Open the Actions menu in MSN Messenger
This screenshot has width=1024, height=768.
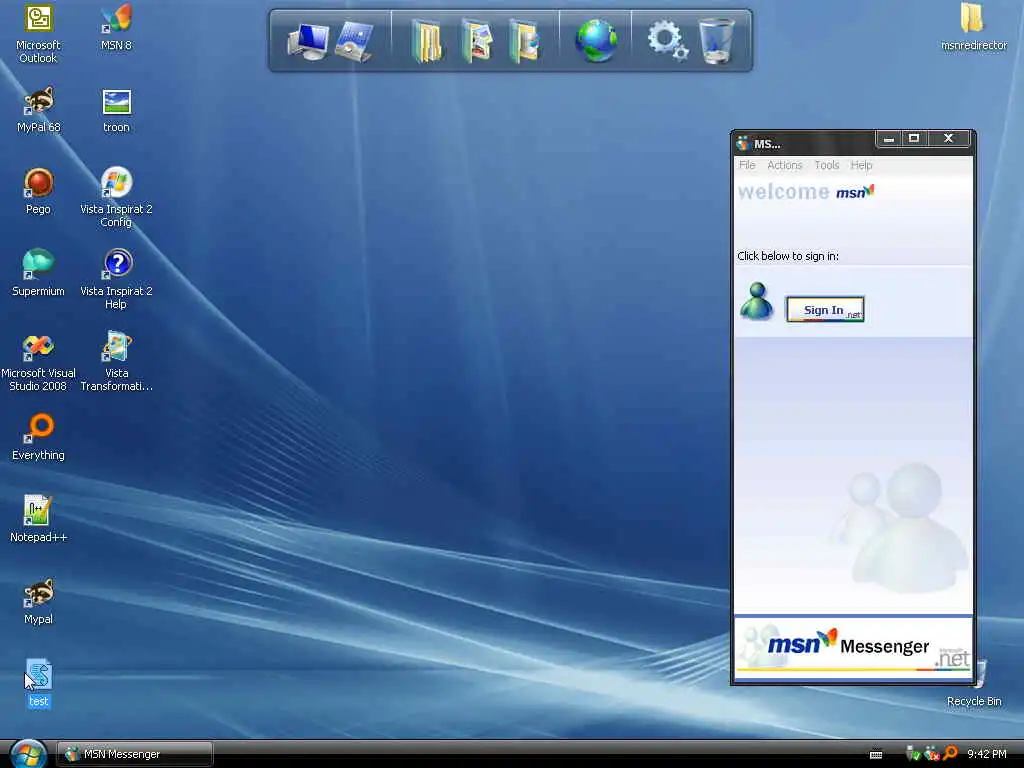[x=784, y=165]
